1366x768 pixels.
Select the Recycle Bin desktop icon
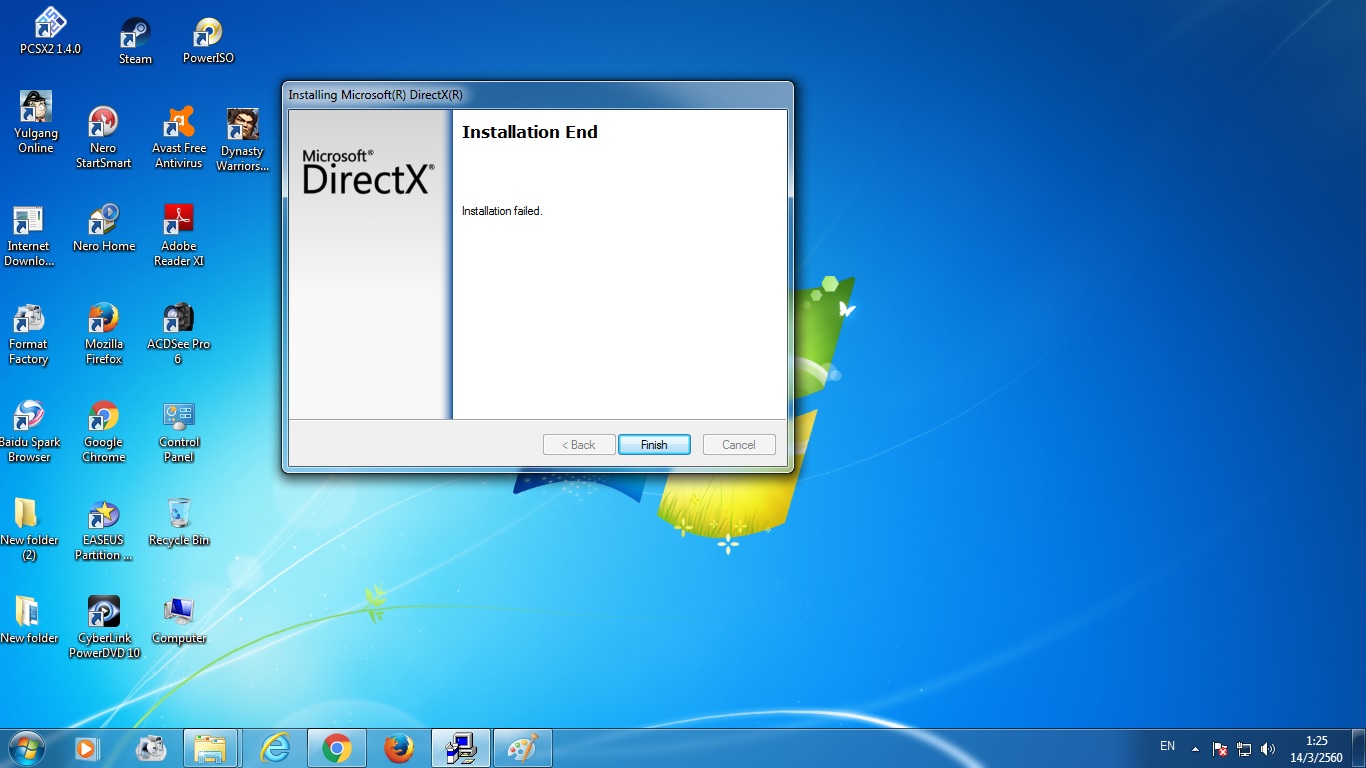pyautogui.click(x=179, y=522)
